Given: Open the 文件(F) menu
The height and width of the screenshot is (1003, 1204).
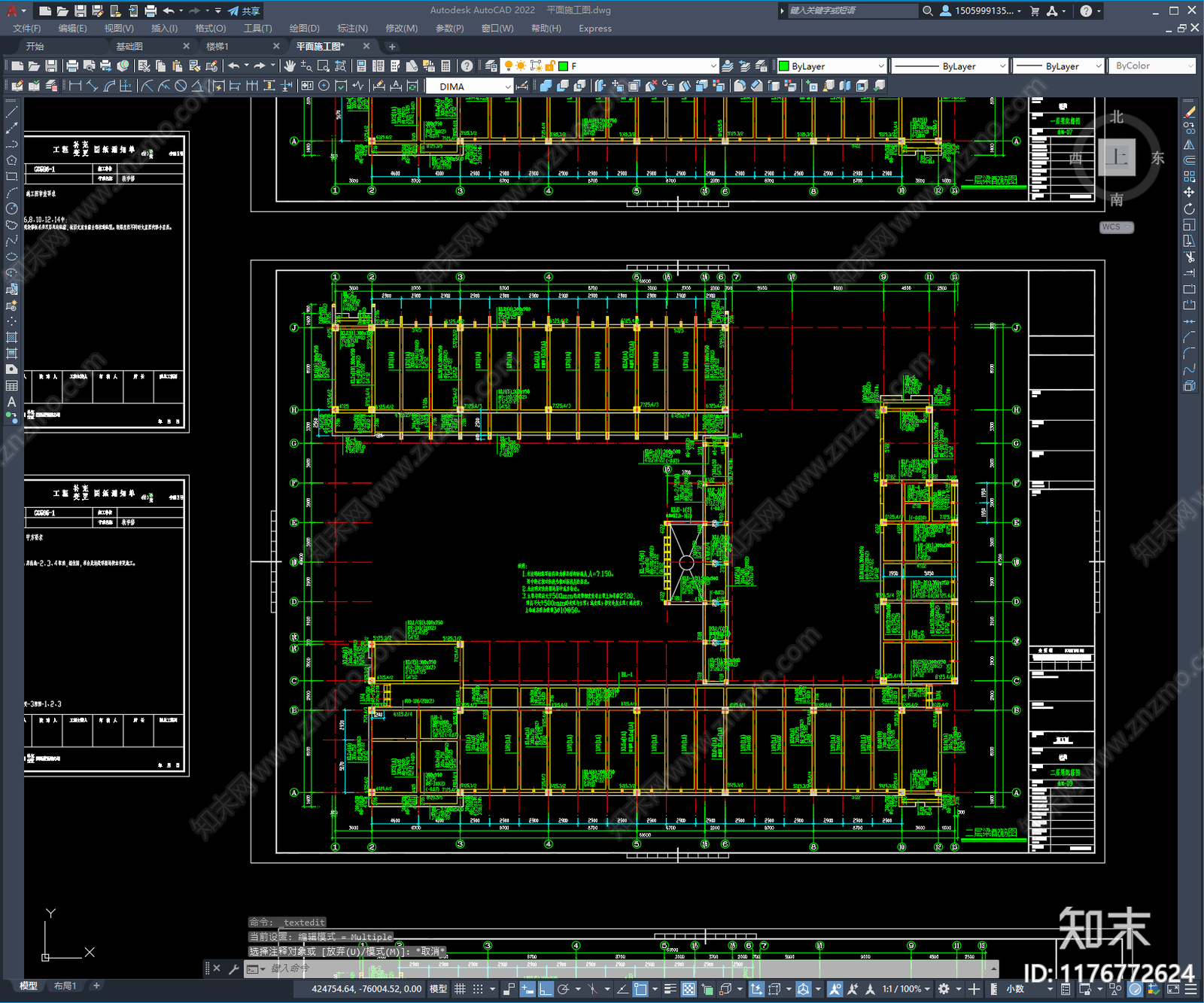Looking at the screenshot, I should pyautogui.click(x=27, y=29).
